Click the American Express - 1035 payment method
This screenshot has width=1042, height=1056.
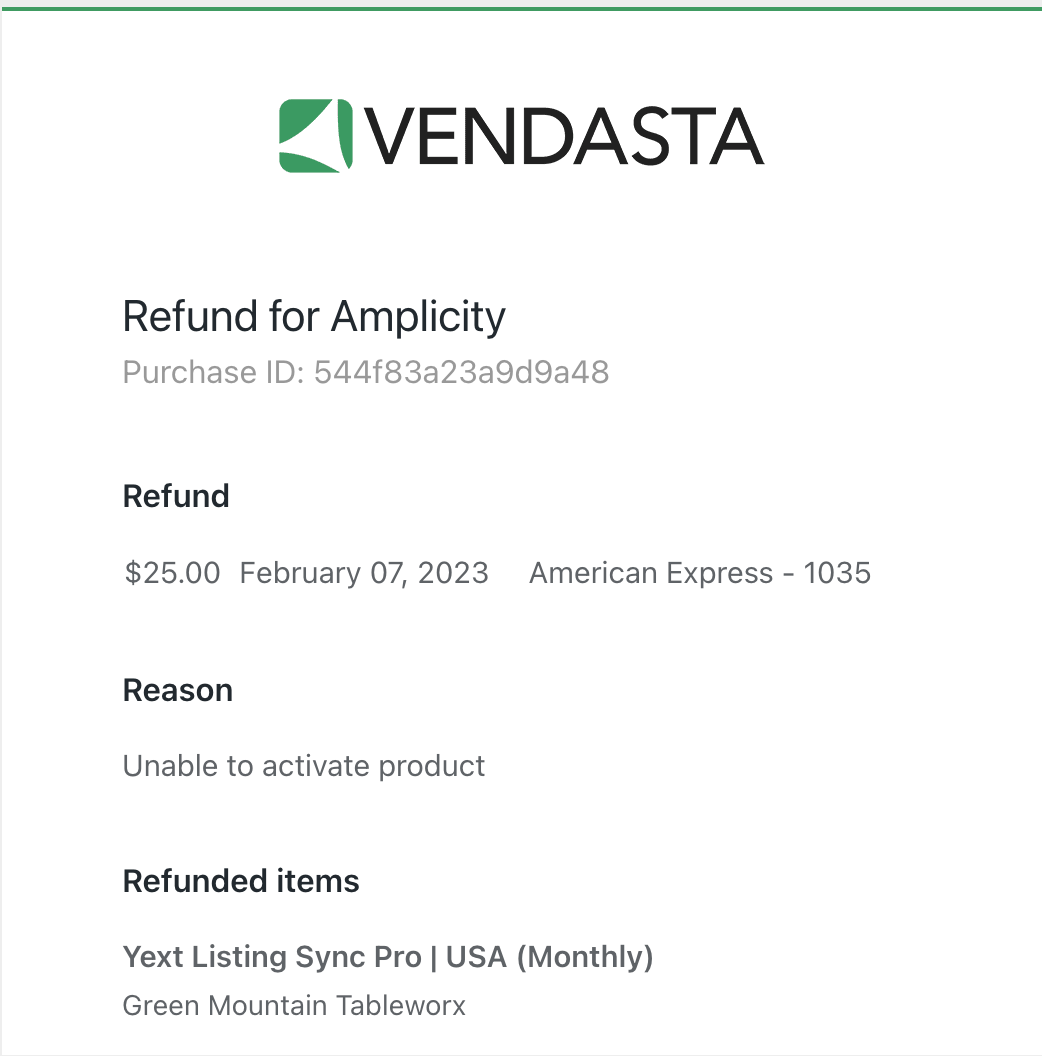pos(700,573)
